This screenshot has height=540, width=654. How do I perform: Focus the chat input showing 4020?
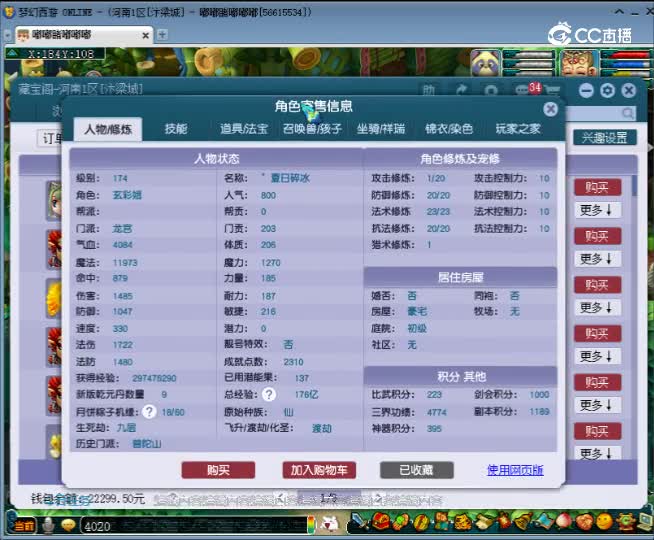194,526
